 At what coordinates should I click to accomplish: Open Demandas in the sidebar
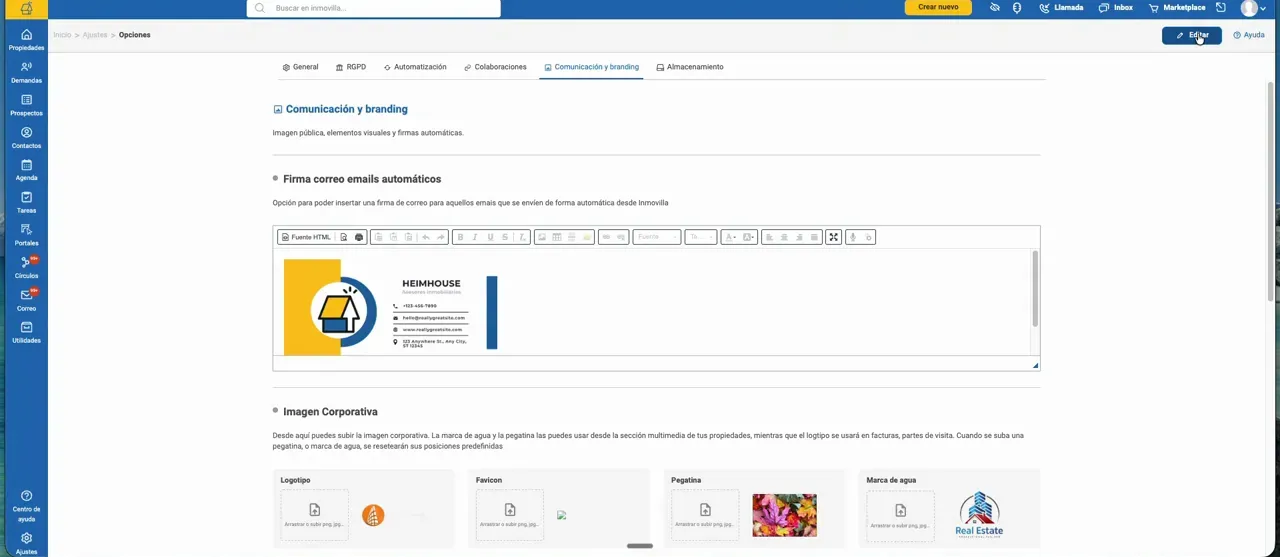(26, 72)
